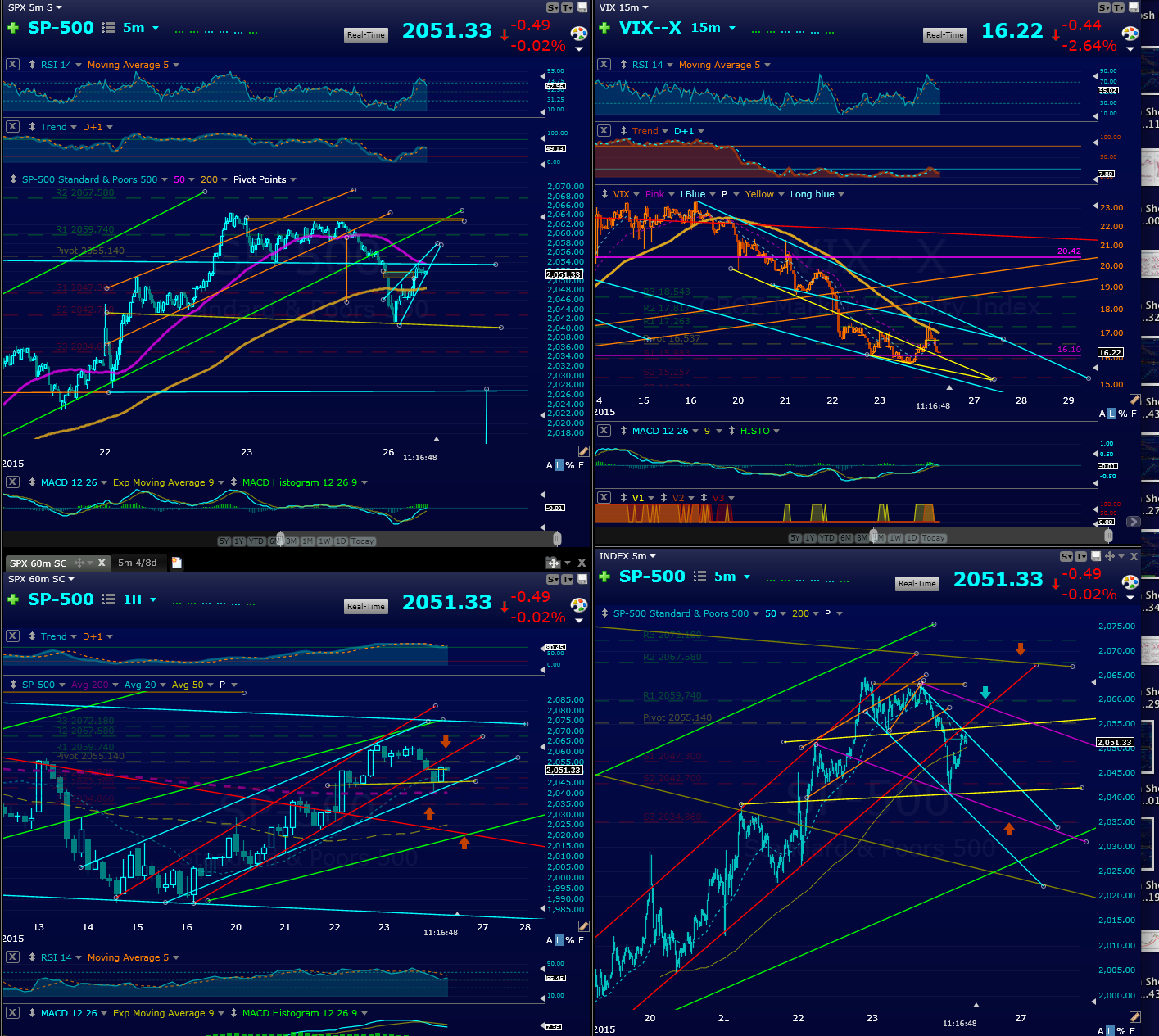Click the green plus icon in SPX 5m chart

[x=11, y=28]
